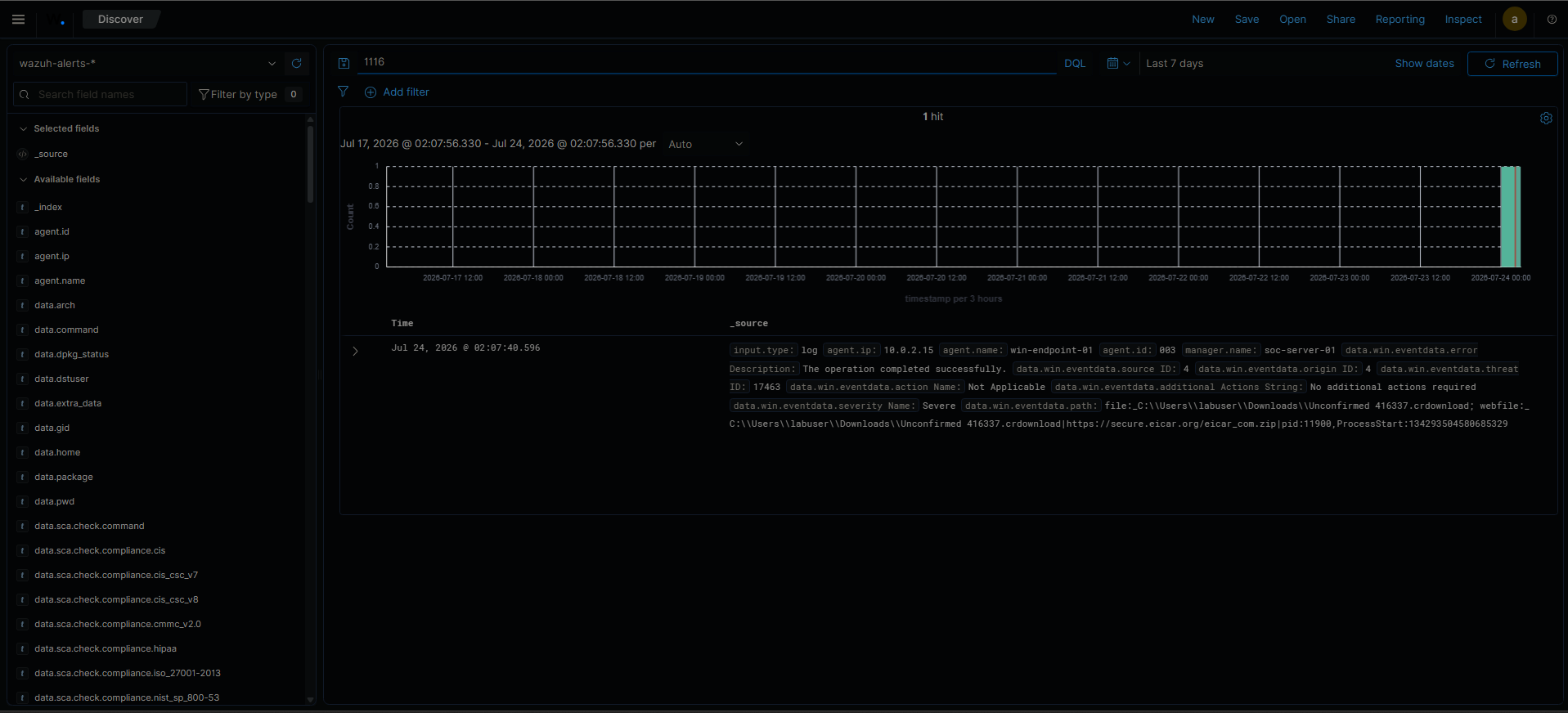This screenshot has height=713, width=1568.
Task: Select the data.extra_data field
Action: pos(68,403)
